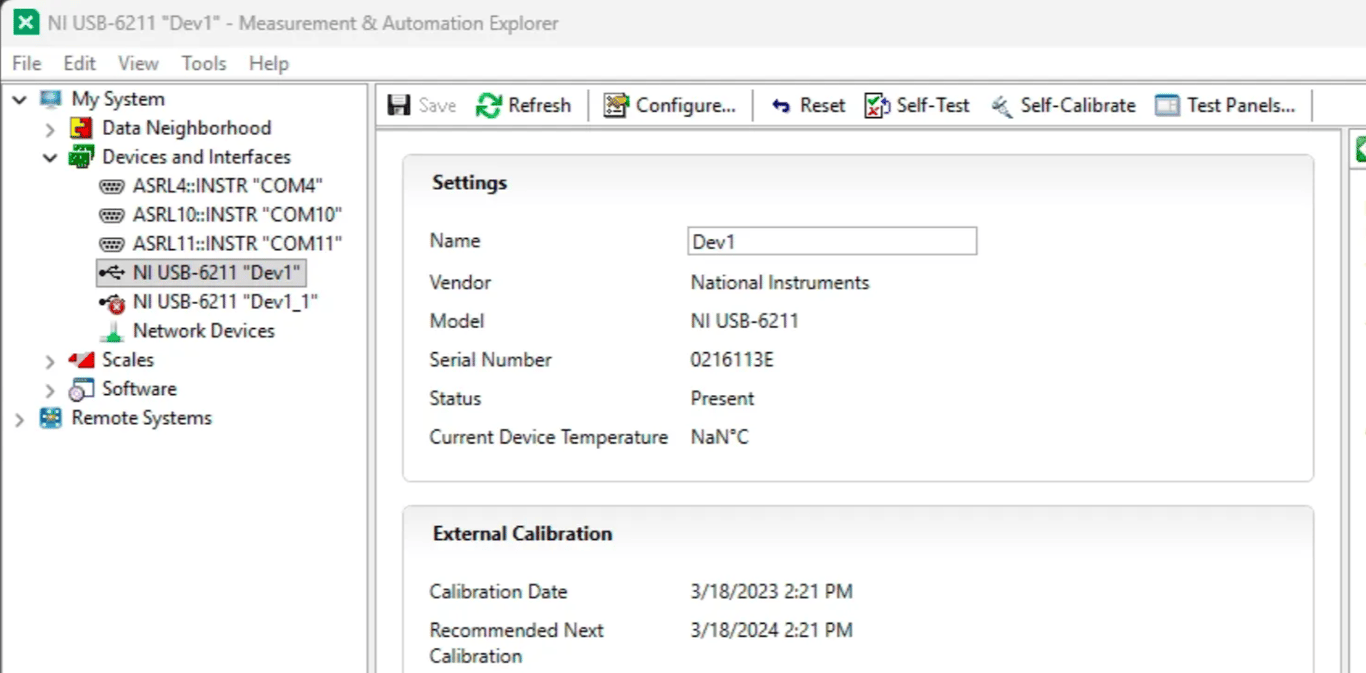Open the Help menu
Screen dimensions: 1366x673
(268, 63)
